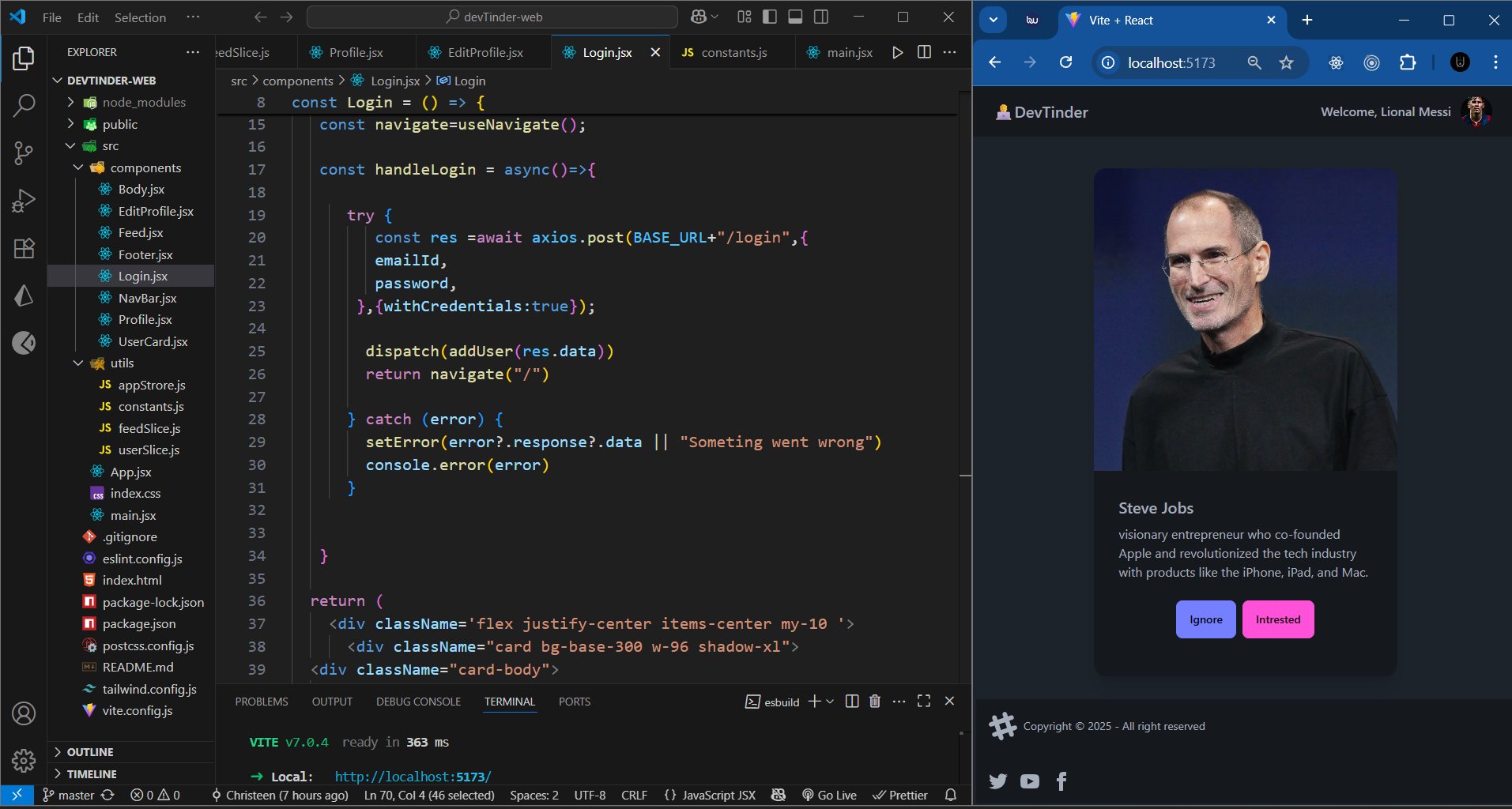This screenshot has height=809, width=1512.
Task: Open Explorer Views and More Actions
Action: (193, 52)
